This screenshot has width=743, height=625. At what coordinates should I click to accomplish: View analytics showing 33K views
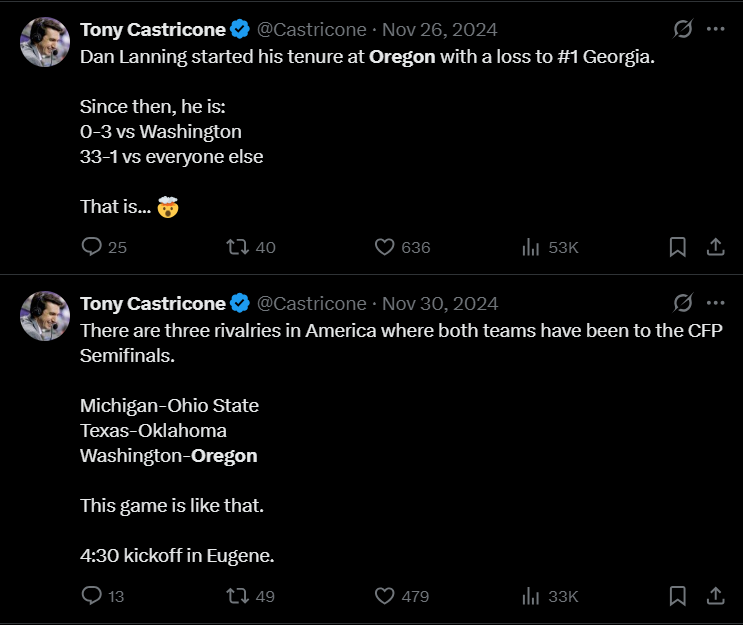532,596
